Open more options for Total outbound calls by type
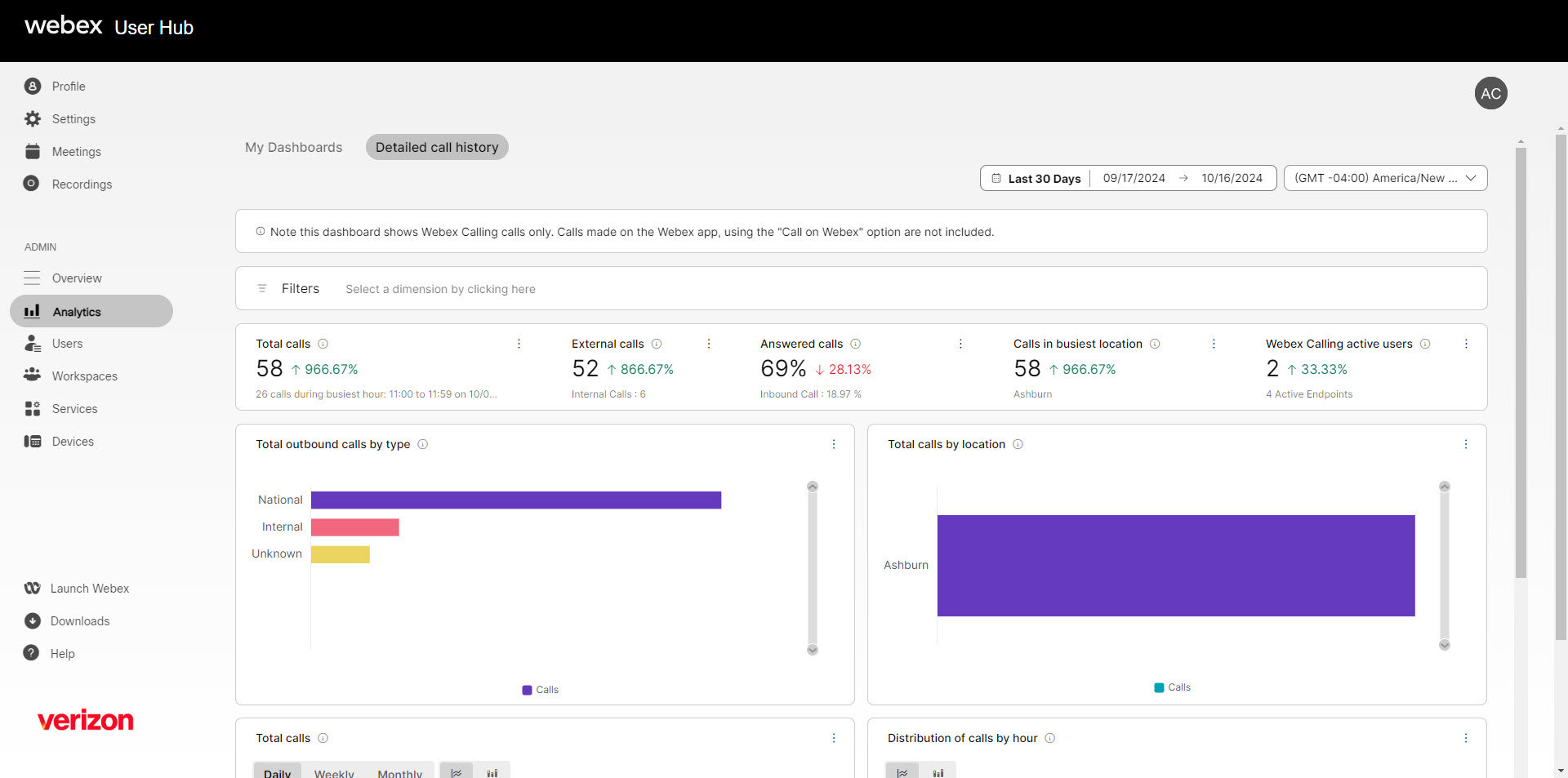Screen dimensions: 1568x778 834,444
